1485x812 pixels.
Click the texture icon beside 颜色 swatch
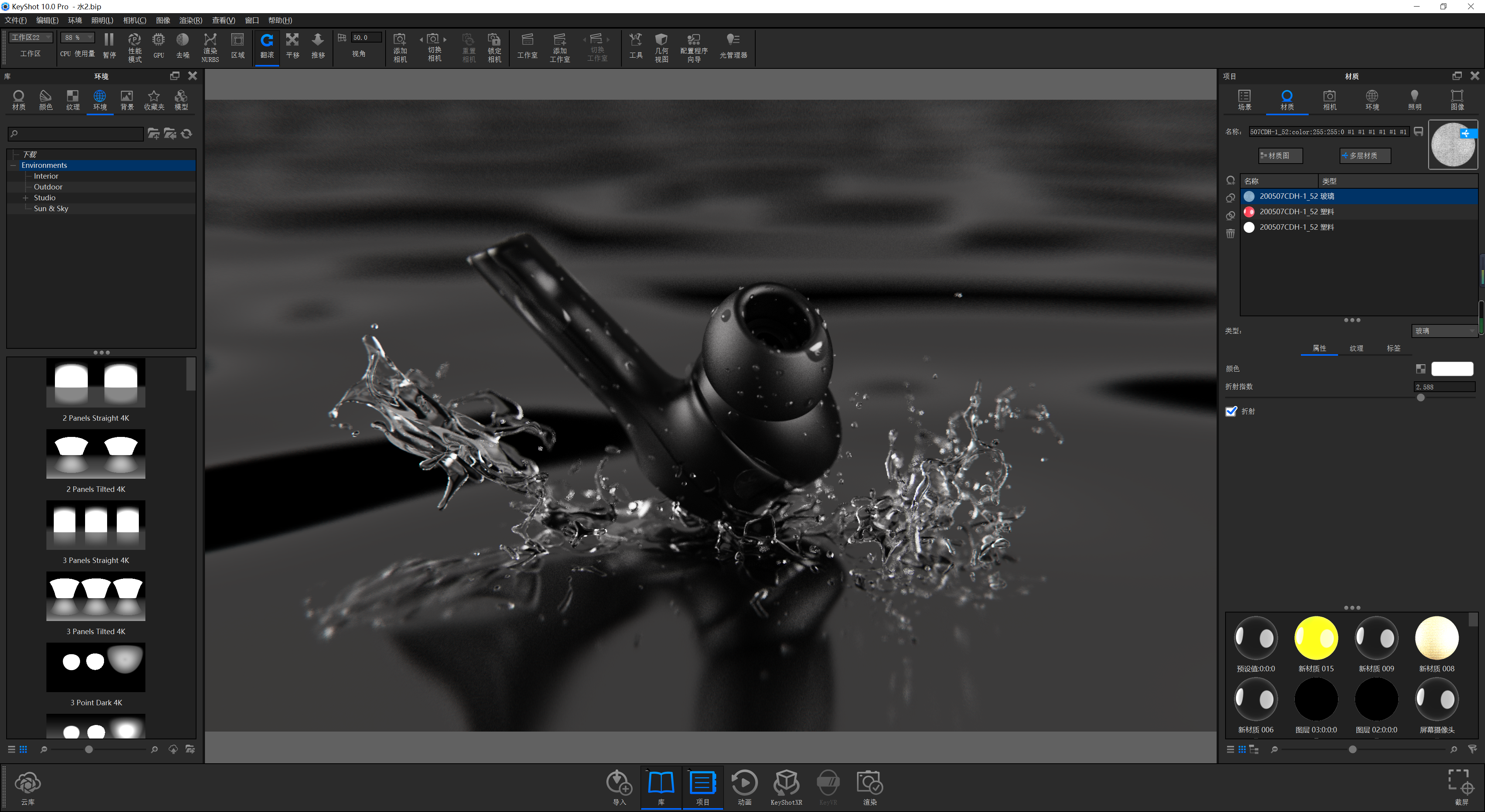pos(1420,369)
